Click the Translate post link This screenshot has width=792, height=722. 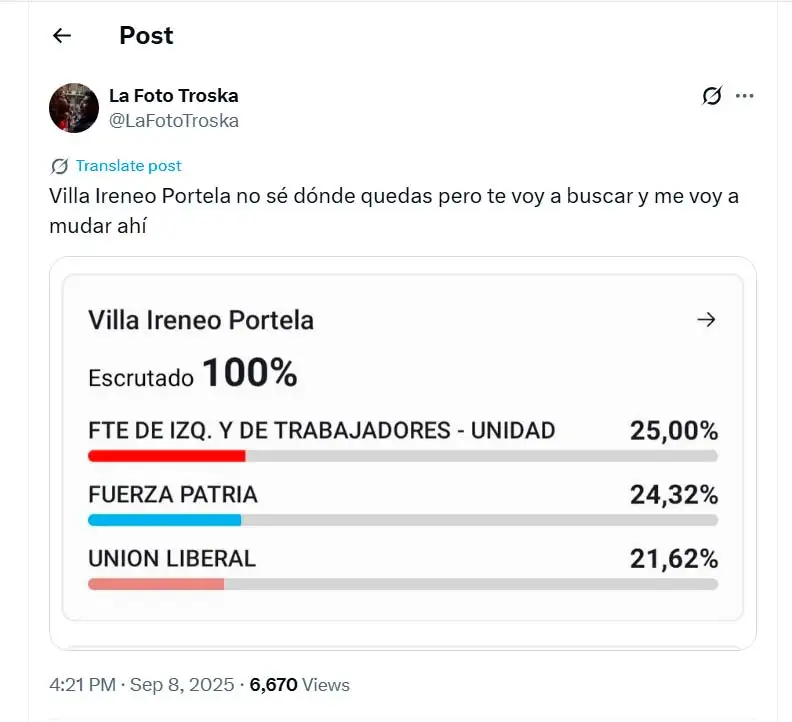pos(128,166)
